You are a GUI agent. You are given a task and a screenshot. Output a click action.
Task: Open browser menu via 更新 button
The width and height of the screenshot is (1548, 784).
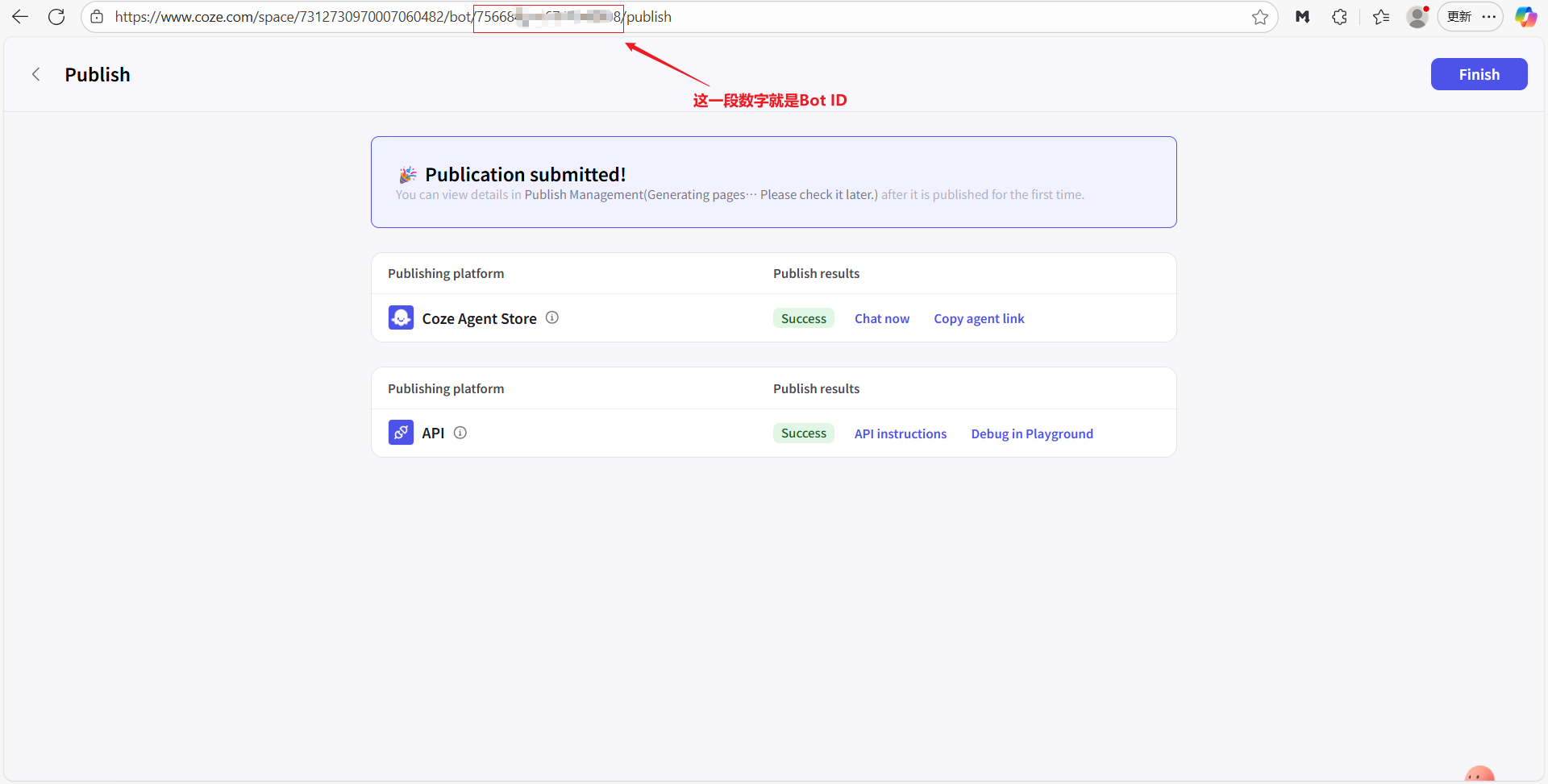click(x=1470, y=17)
